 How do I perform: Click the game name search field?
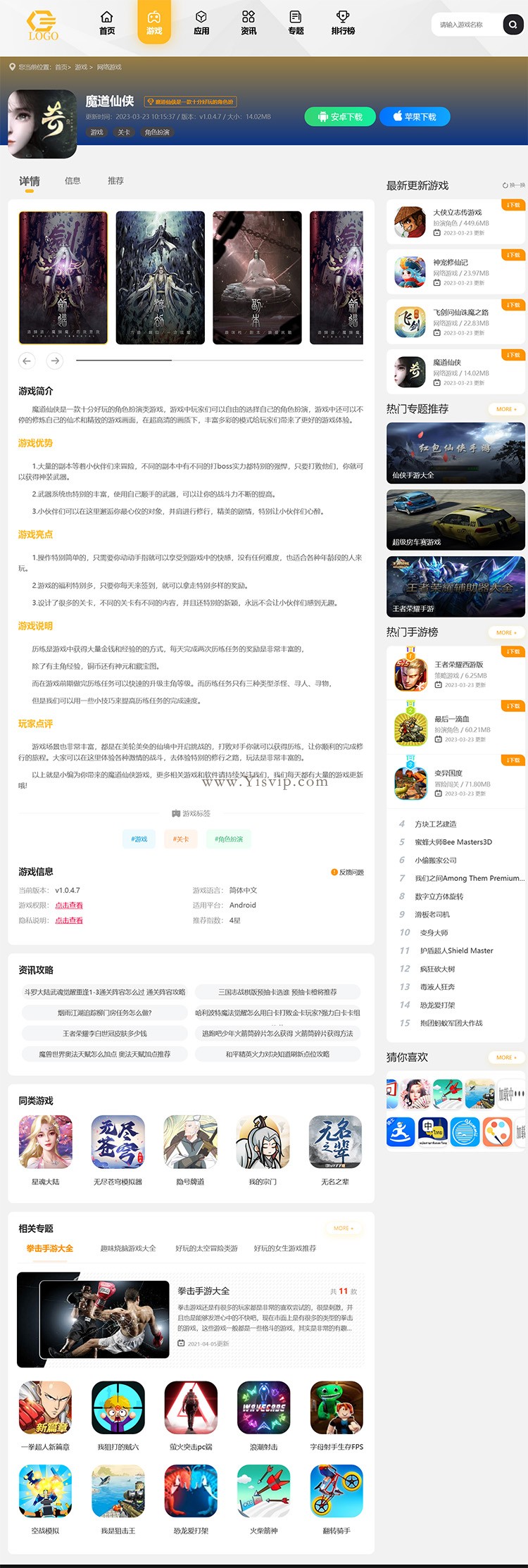pyautogui.click(x=467, y=25)
